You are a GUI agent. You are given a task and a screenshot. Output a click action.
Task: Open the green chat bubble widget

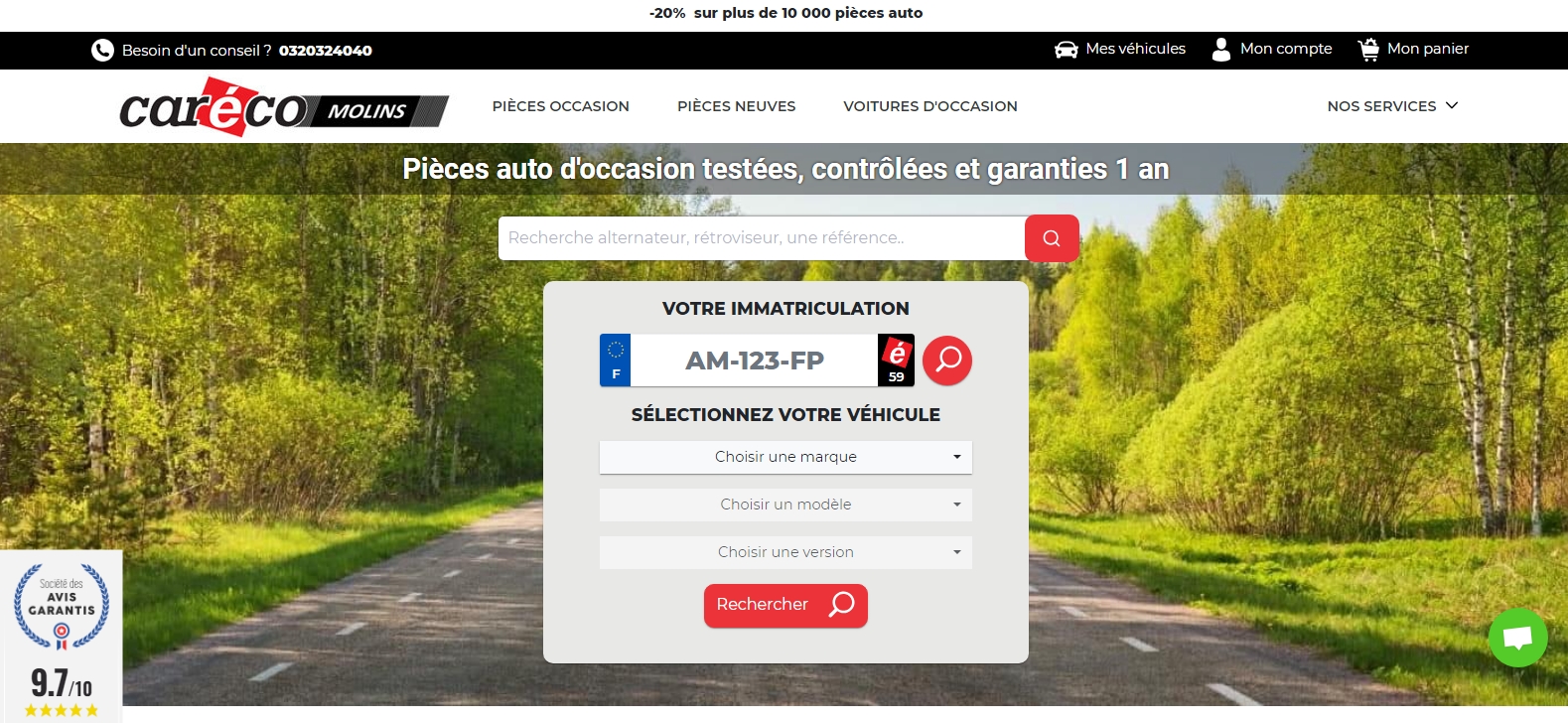(1517, 638)
